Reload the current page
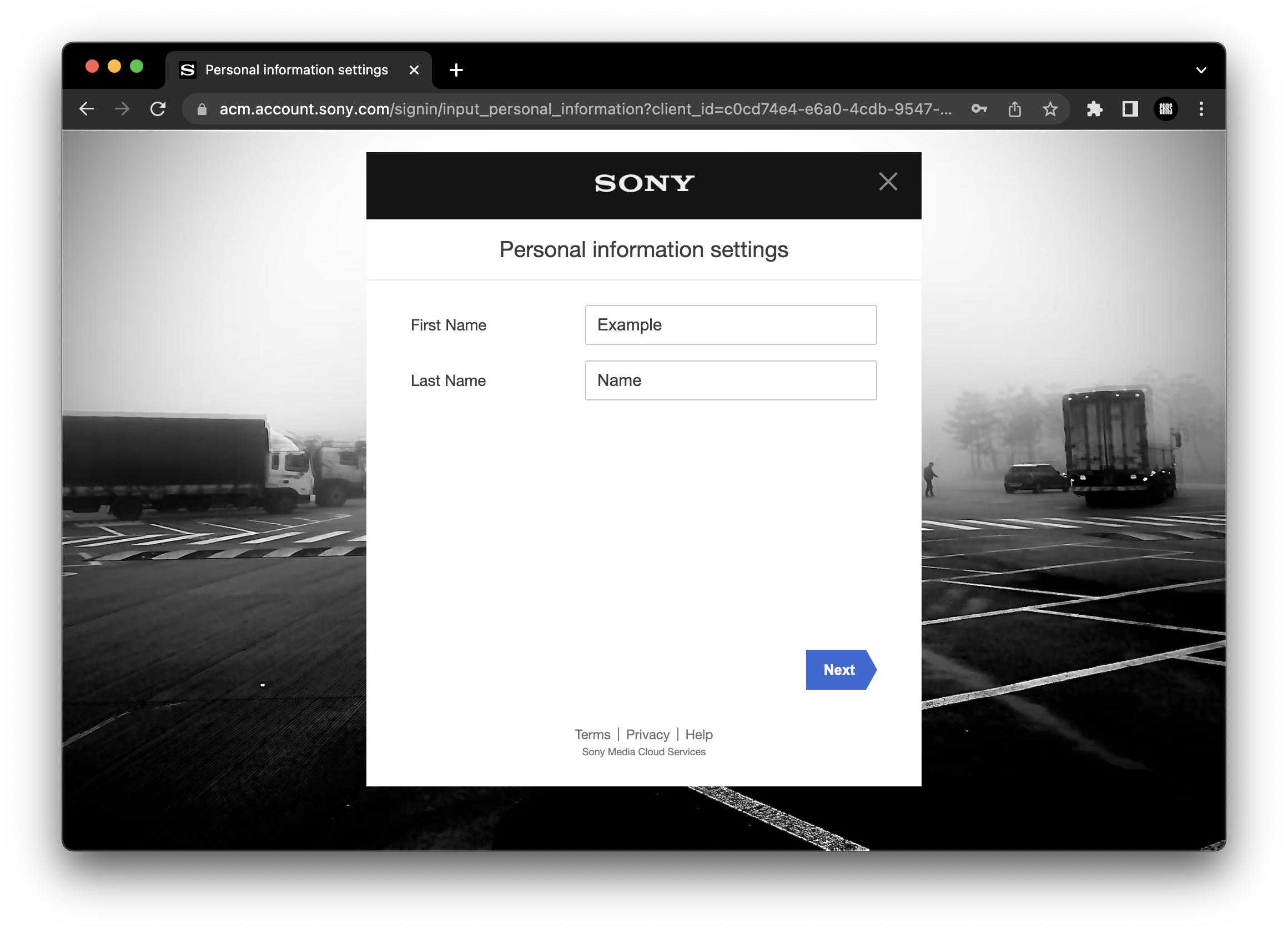This screenshot has width=1288, height=933. pyautogui.click(x=158, y=108)
